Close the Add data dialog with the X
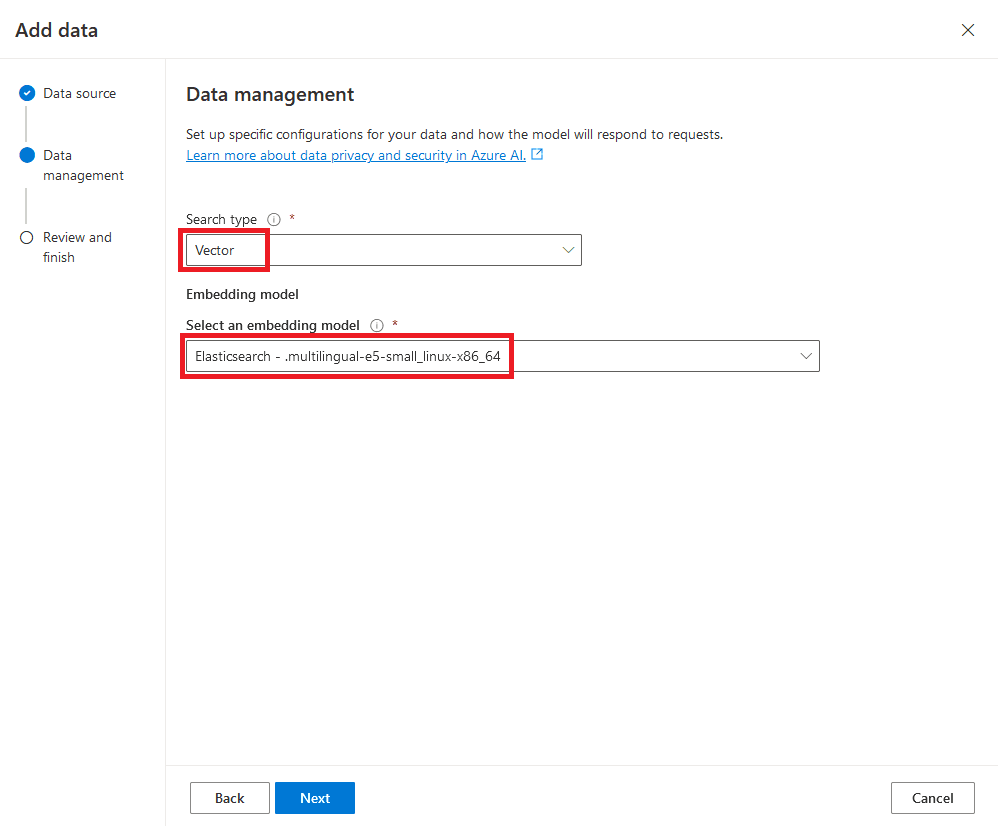998x826 pixels. tap(968, 30)
